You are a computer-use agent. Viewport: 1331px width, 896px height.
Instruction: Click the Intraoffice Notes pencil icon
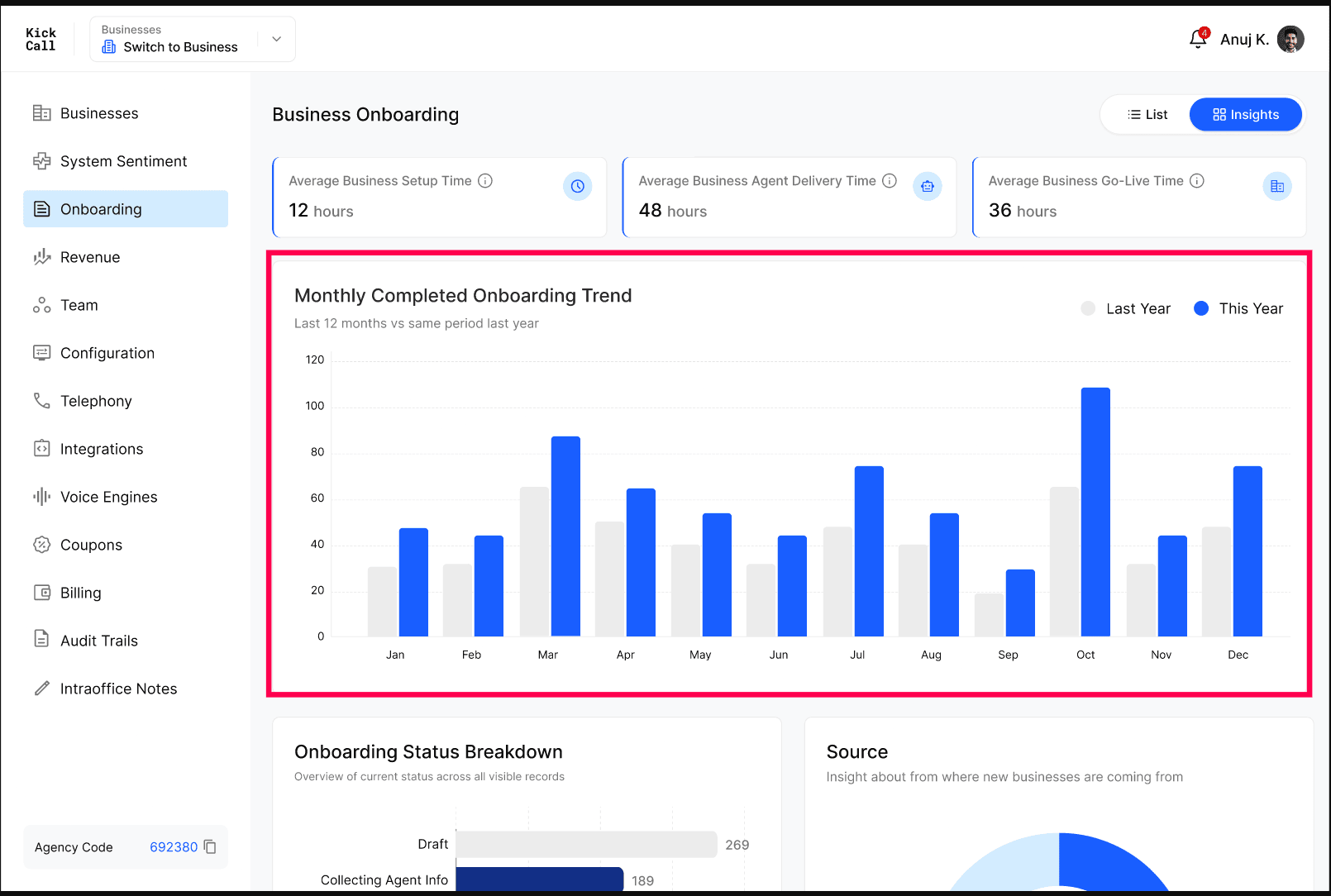pos(41,689)
